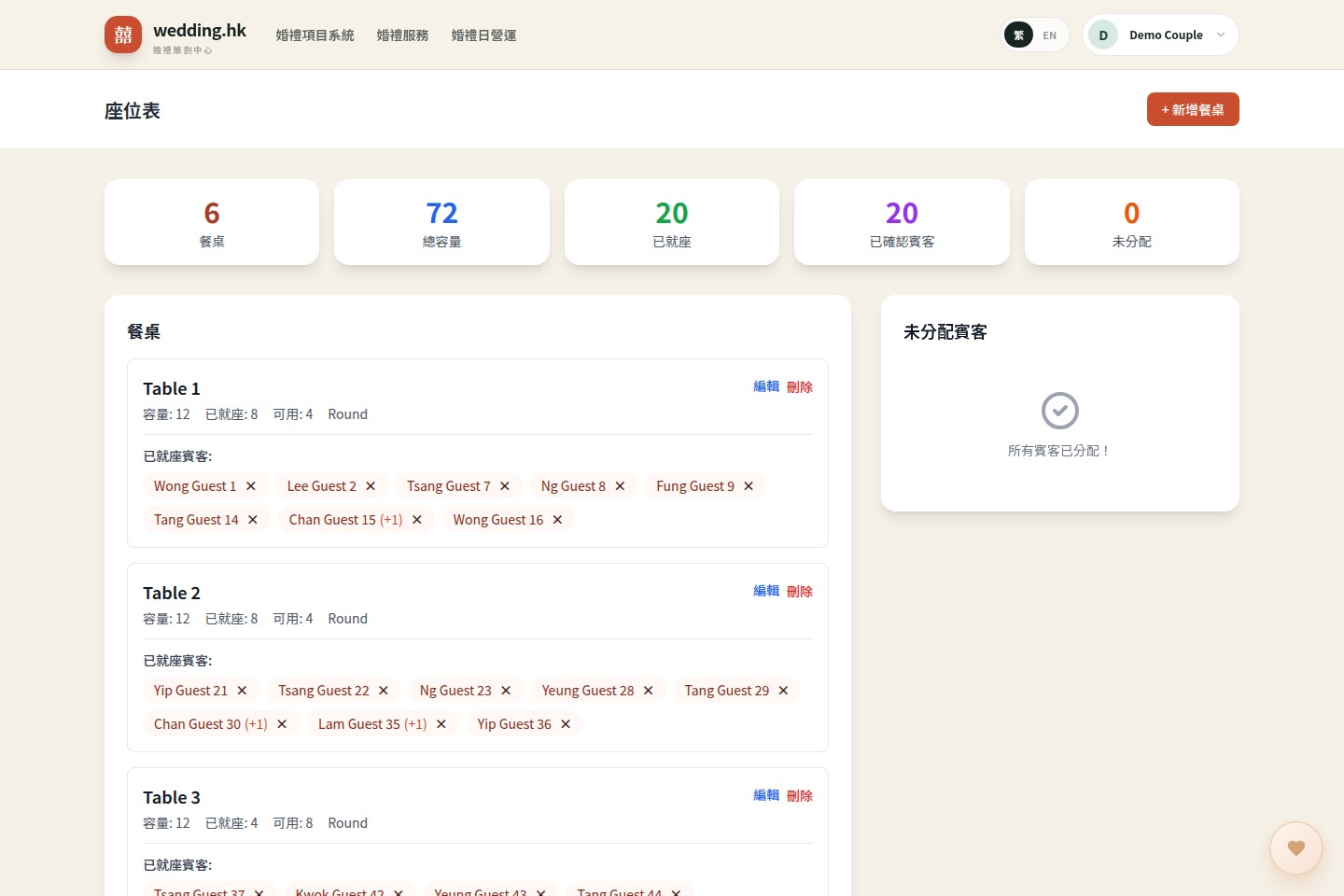The image size is (1344, 896).
Task: Remove Tang Guest 29 from Table 2
Action: pyautogui.click(x=783, y=691)
